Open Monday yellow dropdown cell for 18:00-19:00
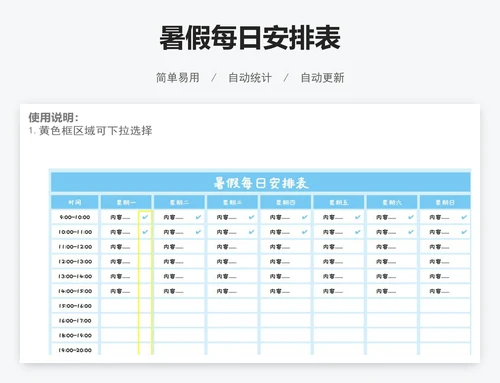The image size is (500, 383). [145, 335]
